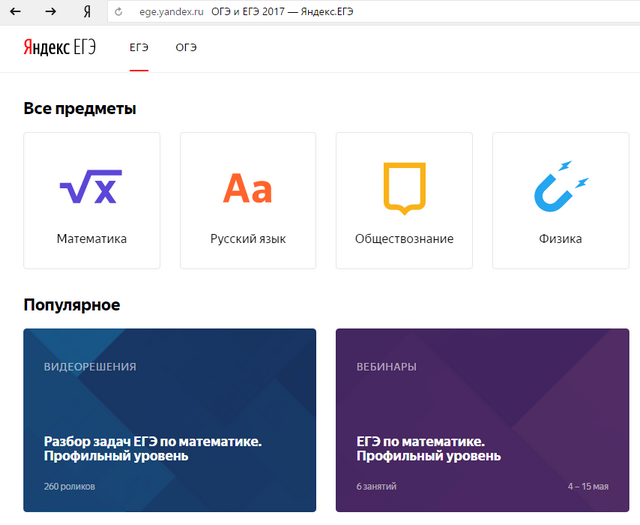Open Разбор задач ЕГЭ по математике card
640x525 pixels.
[169, 420]
